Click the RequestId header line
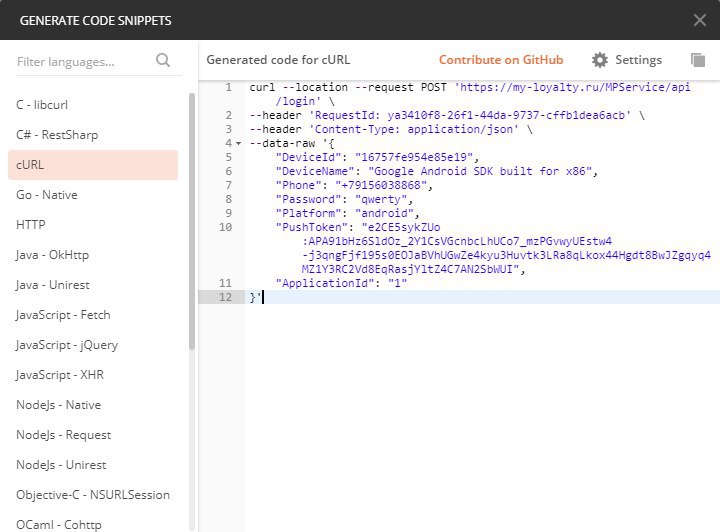The height and width of the screenshot is (532, 720). pyautogui.click(x=447, y=115)
